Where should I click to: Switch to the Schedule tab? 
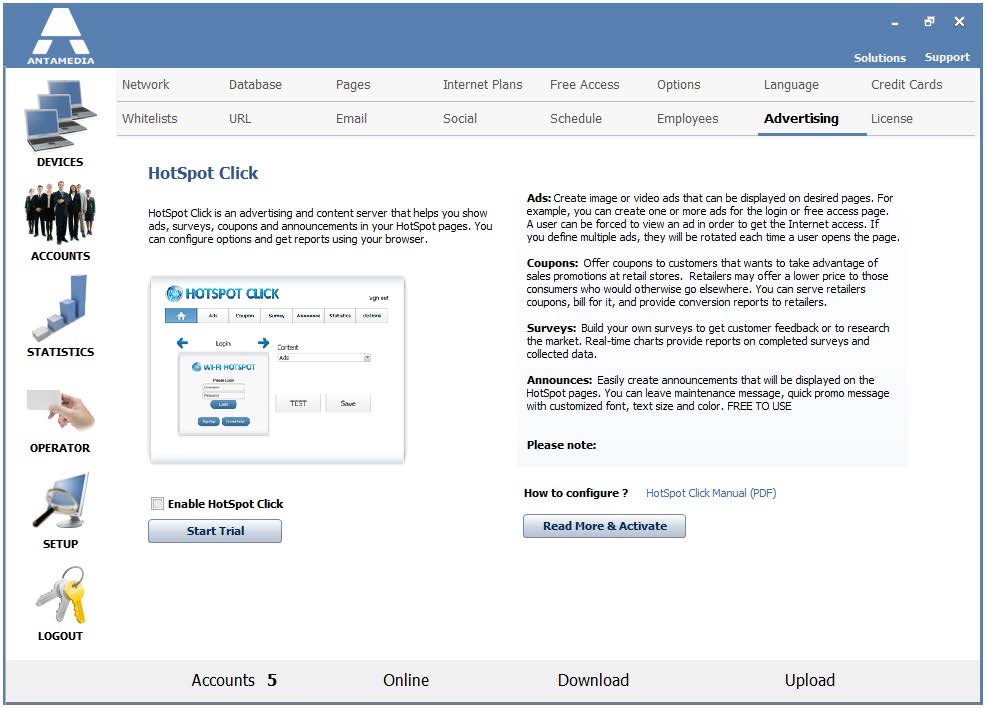tap(575, 118)
